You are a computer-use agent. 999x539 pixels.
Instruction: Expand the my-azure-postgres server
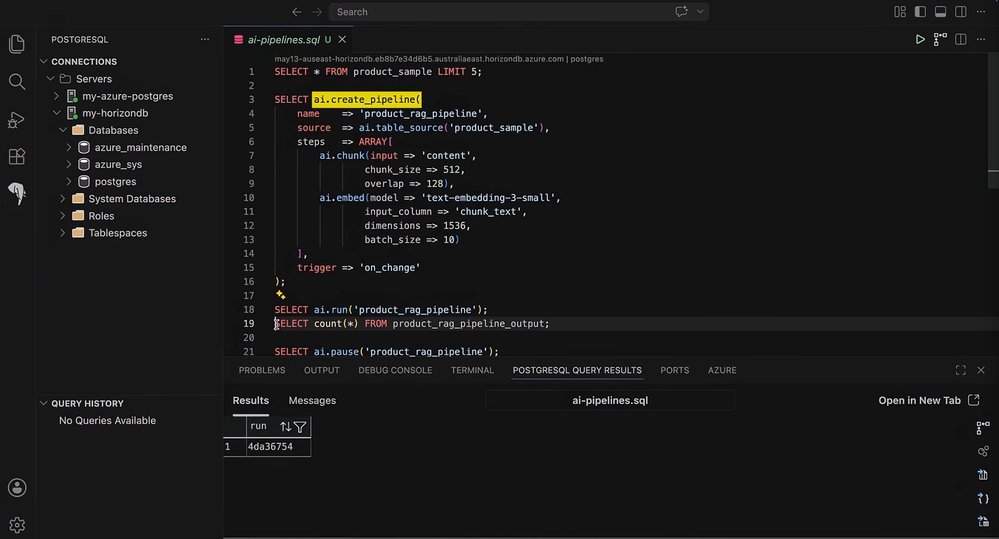pyautogui.click(x=56, y=96)
